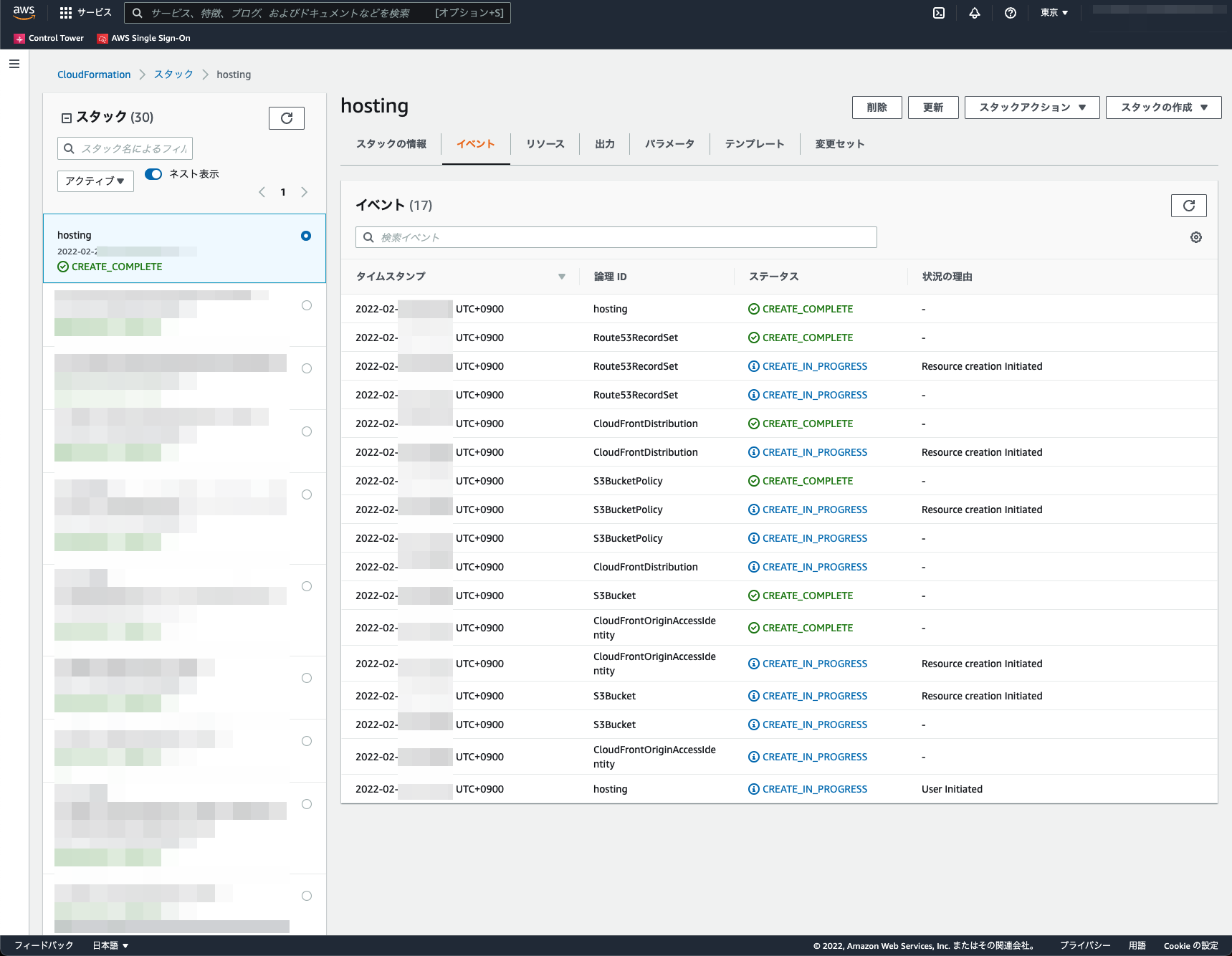Open CloudFormation breadcrumb link

[94, 75]
